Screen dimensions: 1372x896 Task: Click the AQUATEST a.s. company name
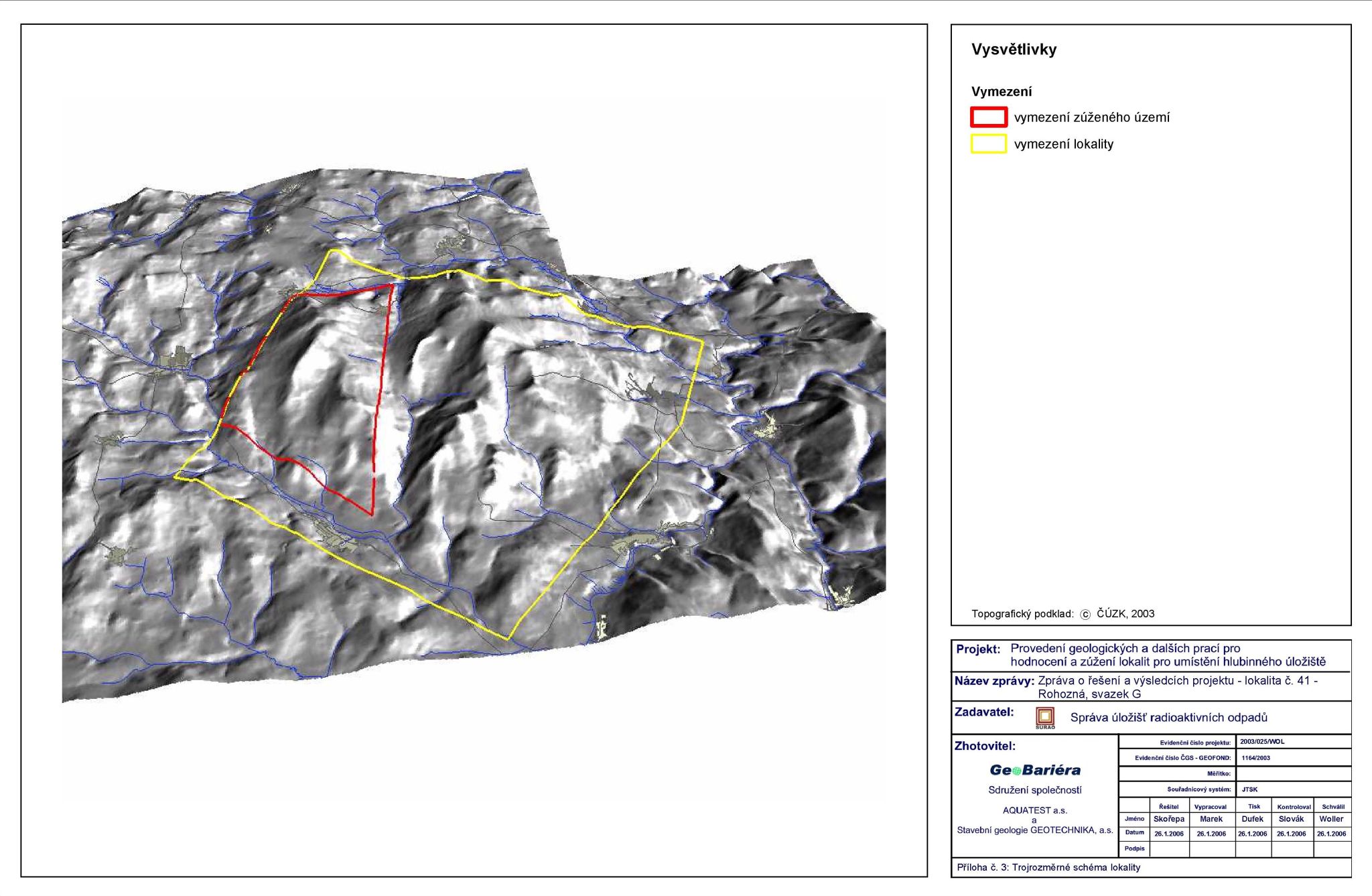click(x=1034, y=810)
